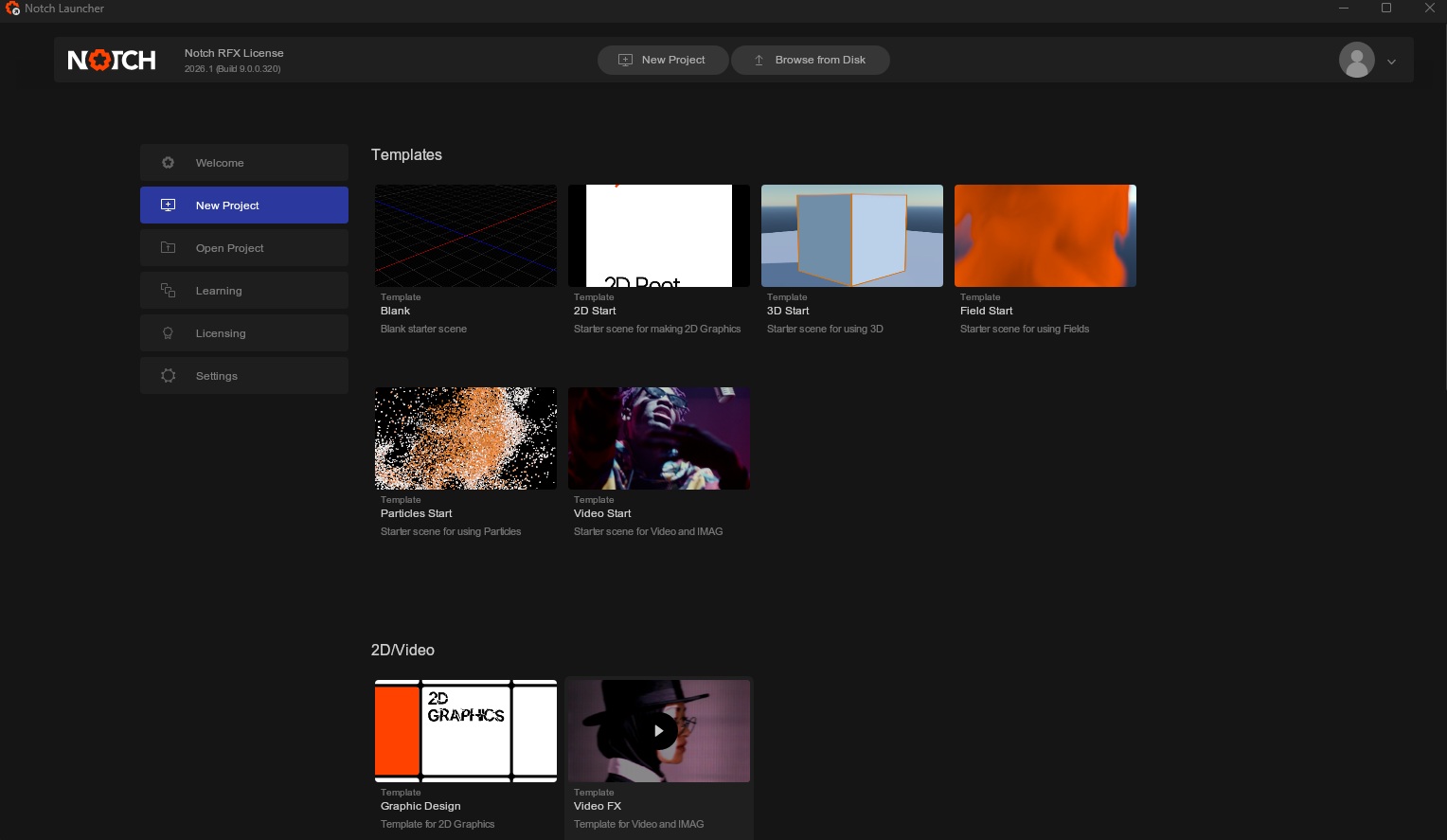The height and width of the screenshot is (840, 1447).
Task: Click the Notch logo in the header
Action: tap(112, 61)
